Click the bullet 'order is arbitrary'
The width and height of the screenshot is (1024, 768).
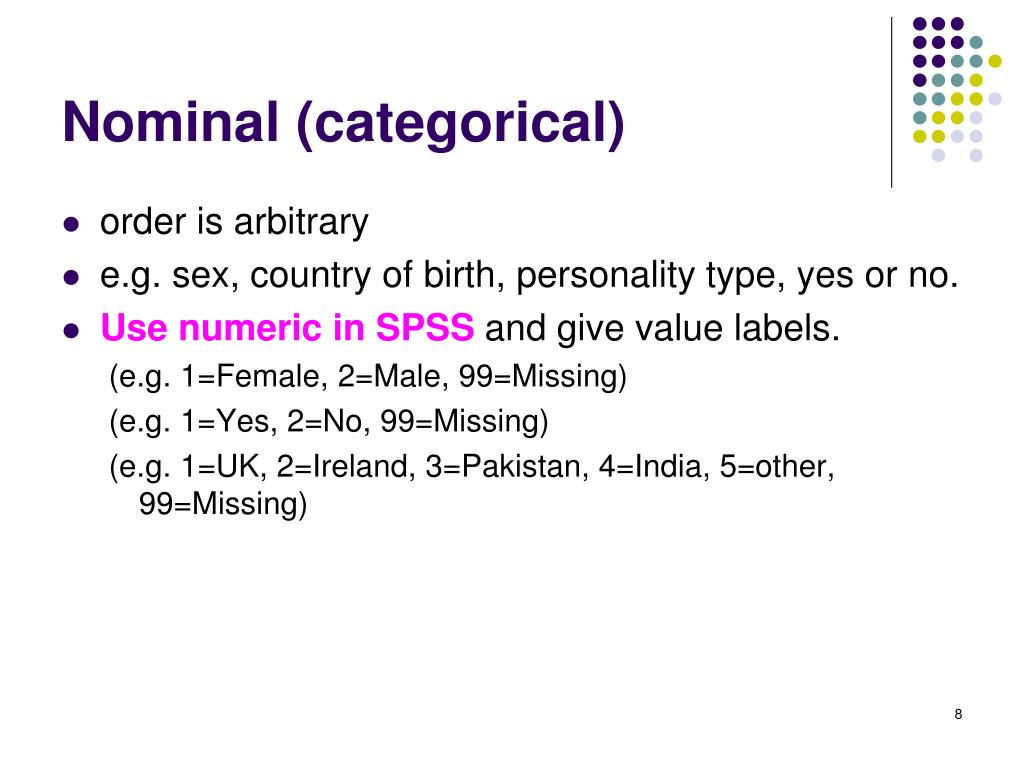(x=234, y=223)
